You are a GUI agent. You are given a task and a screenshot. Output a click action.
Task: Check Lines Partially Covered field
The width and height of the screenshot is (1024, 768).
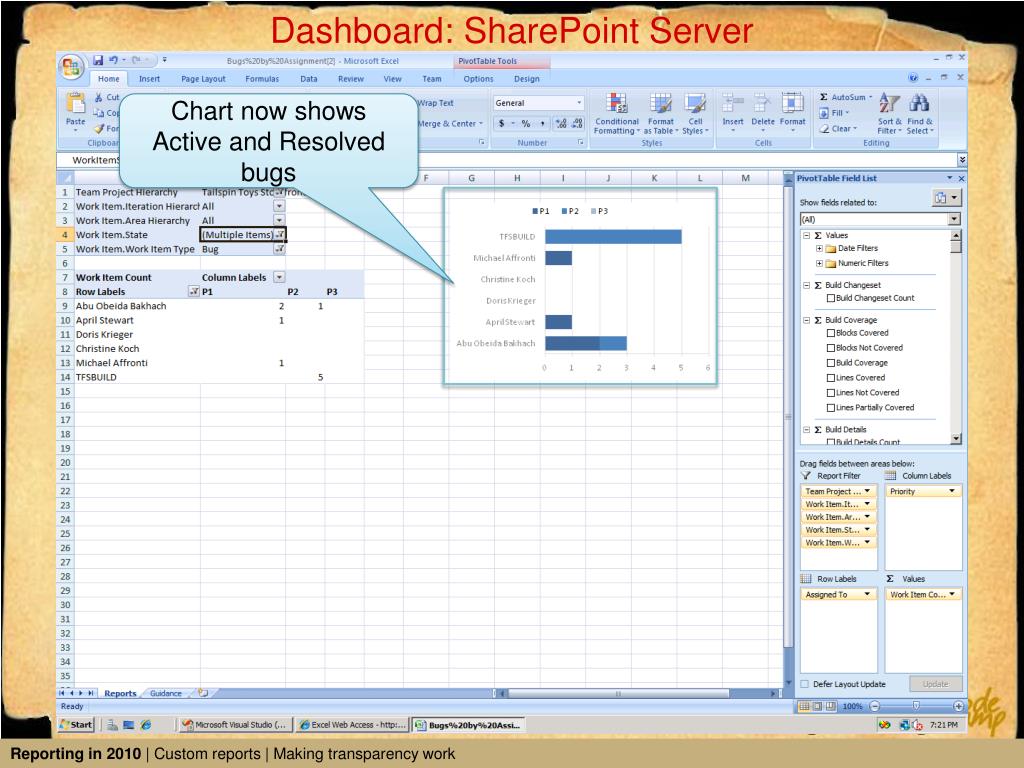coord(831,408)
